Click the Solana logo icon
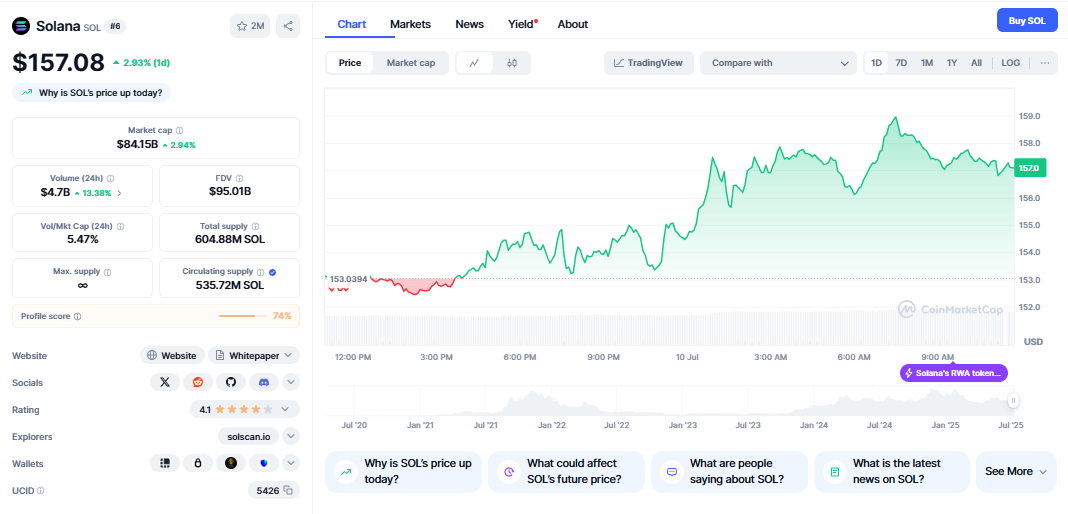The image size is (1068, 514). (x=22, y=26)
